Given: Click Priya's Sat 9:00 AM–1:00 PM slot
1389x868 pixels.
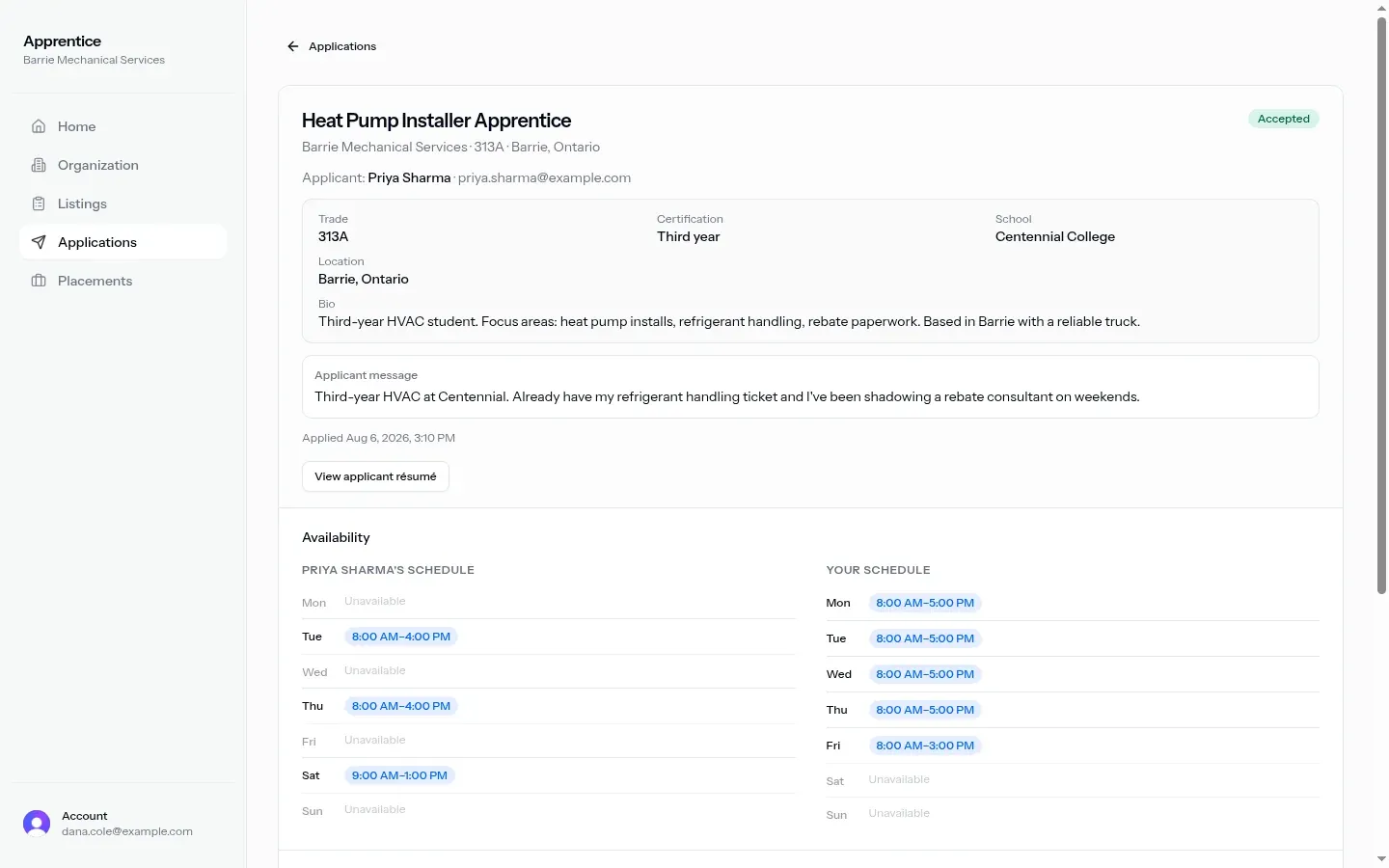Looking at the screenshot, I should coord(399,775).
